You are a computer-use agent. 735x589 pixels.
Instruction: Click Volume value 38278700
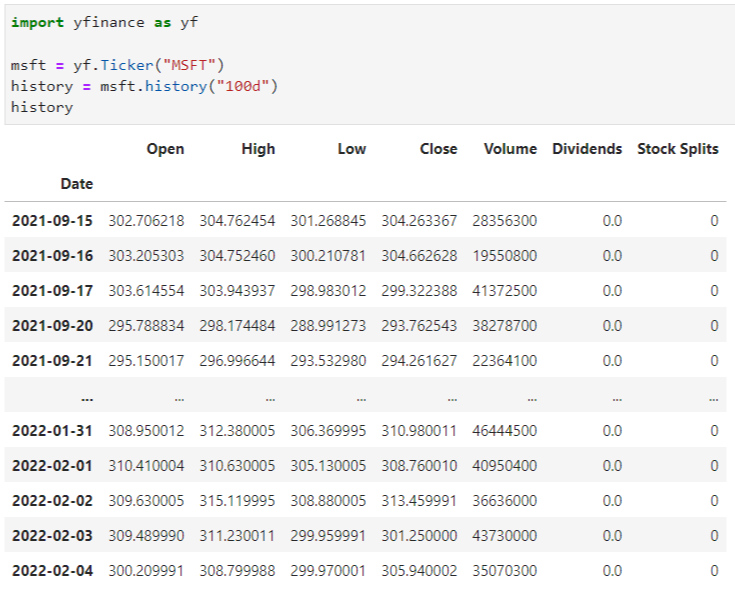pyautogui.click(x=504, y=326)
